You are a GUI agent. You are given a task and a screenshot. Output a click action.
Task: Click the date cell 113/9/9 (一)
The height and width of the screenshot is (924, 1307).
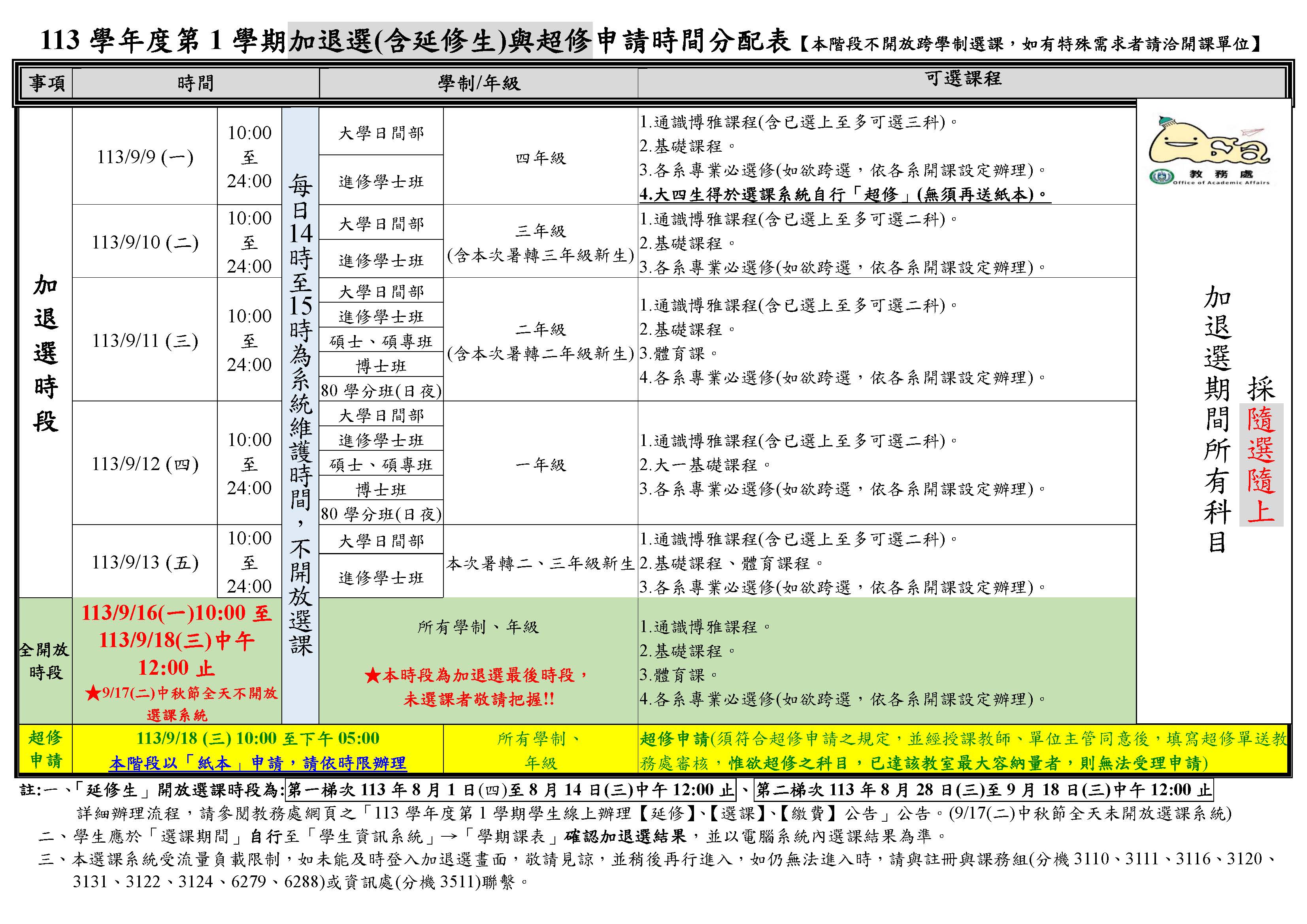[x=145, y=157]
